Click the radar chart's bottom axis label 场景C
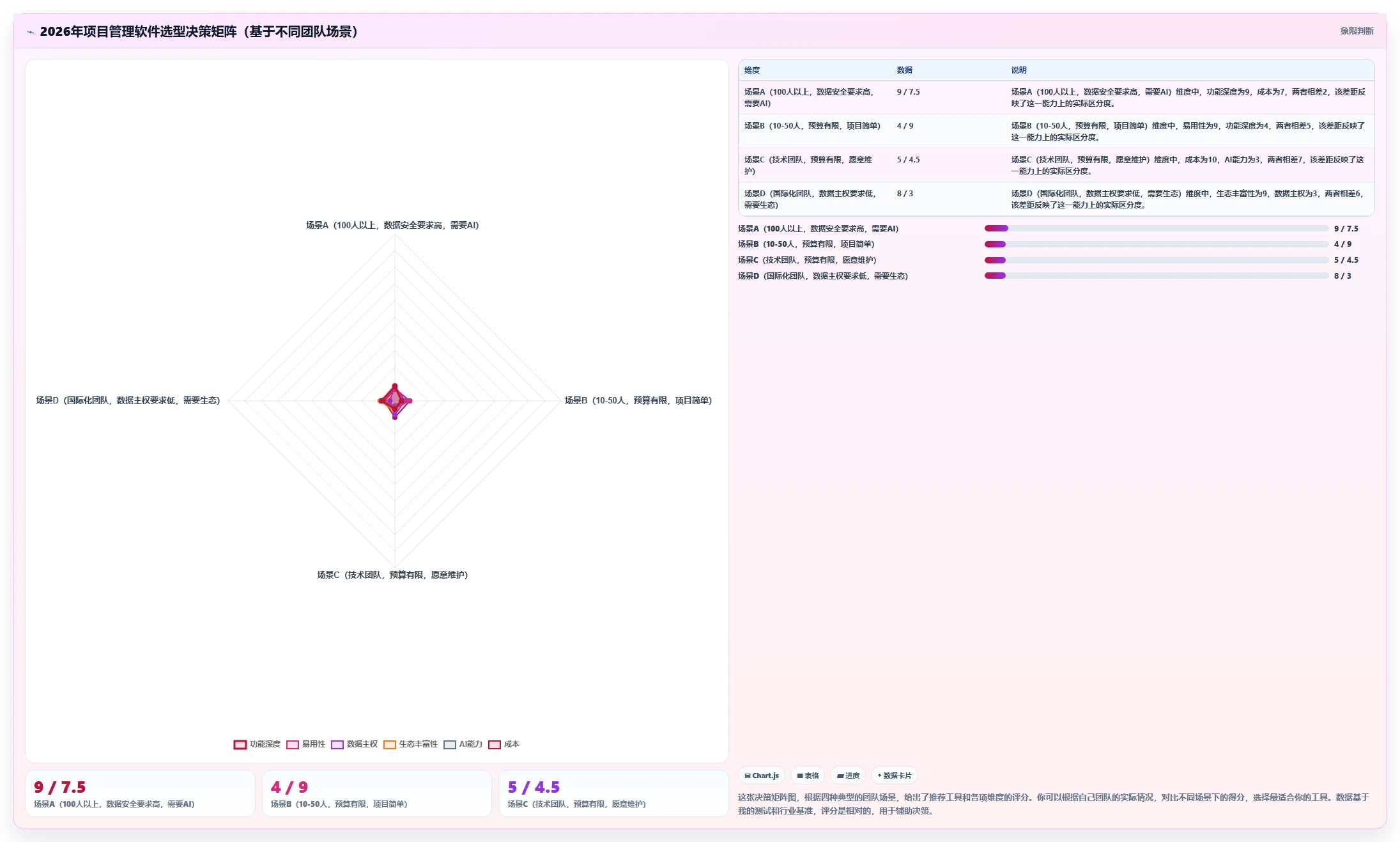The width and height of the screenshot is (1400, 842). point(392,575)
